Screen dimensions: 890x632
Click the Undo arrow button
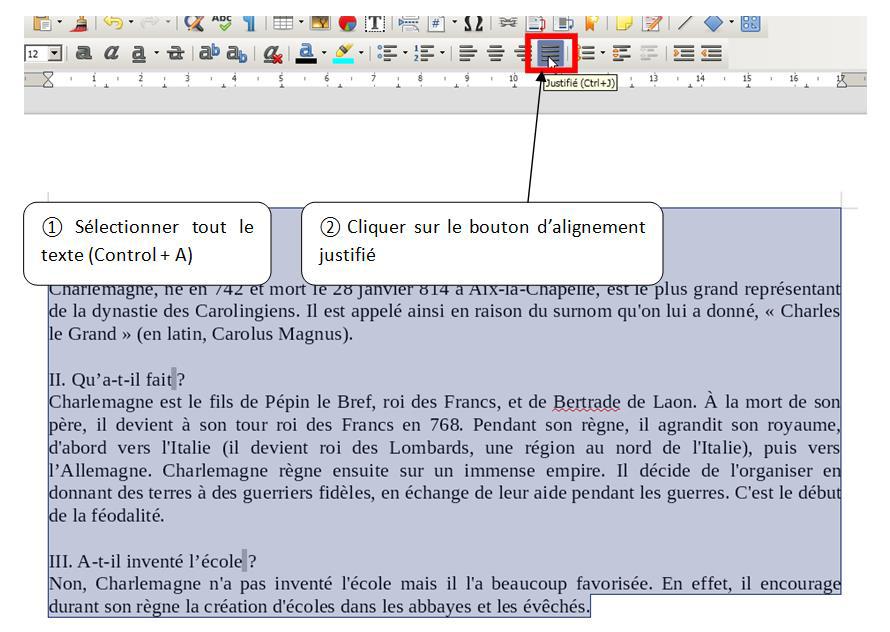pos(112,22)
